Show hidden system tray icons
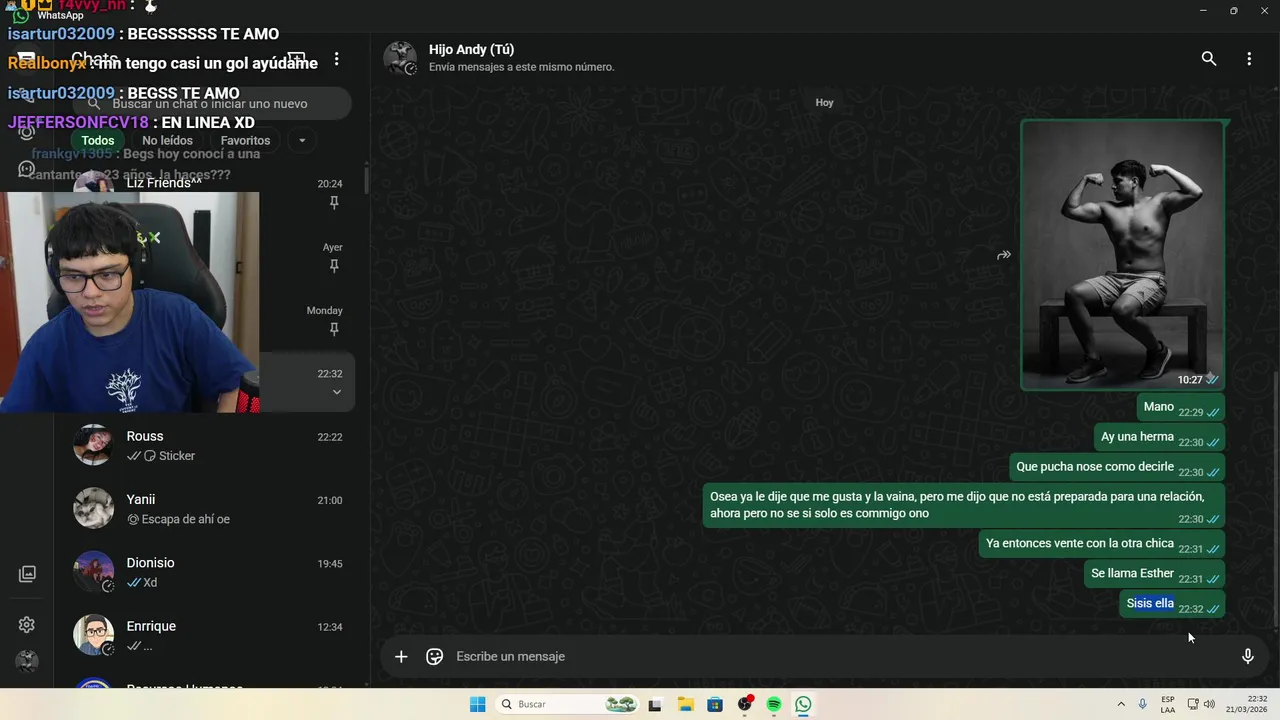The image size is (1280, 720). click(1120, 704)
